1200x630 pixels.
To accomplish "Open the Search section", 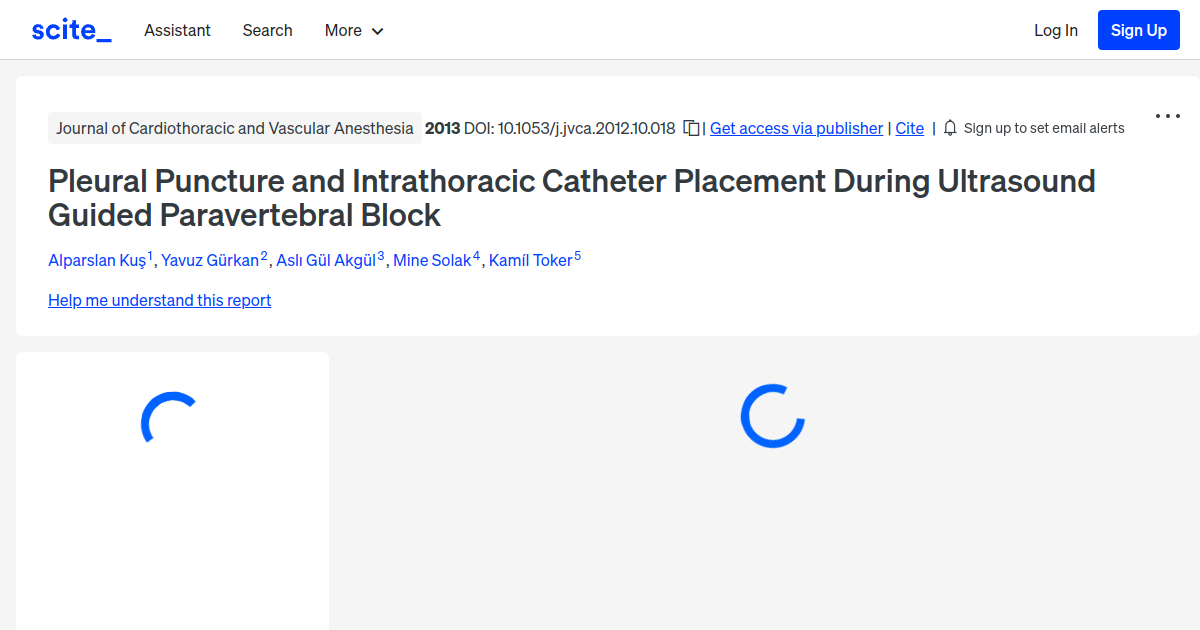I will (x=267, y=30).
